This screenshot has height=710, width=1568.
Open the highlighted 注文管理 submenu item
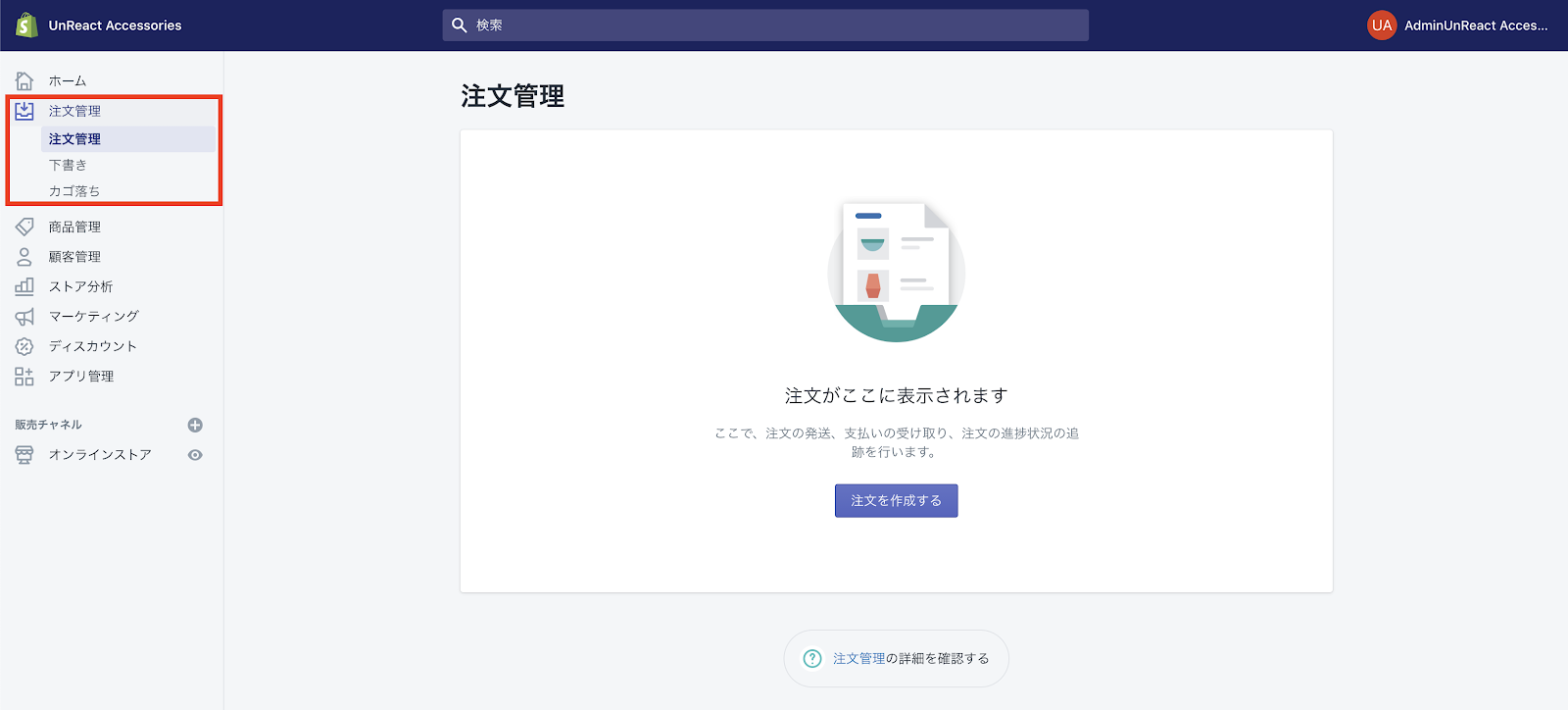coord(75,139)
